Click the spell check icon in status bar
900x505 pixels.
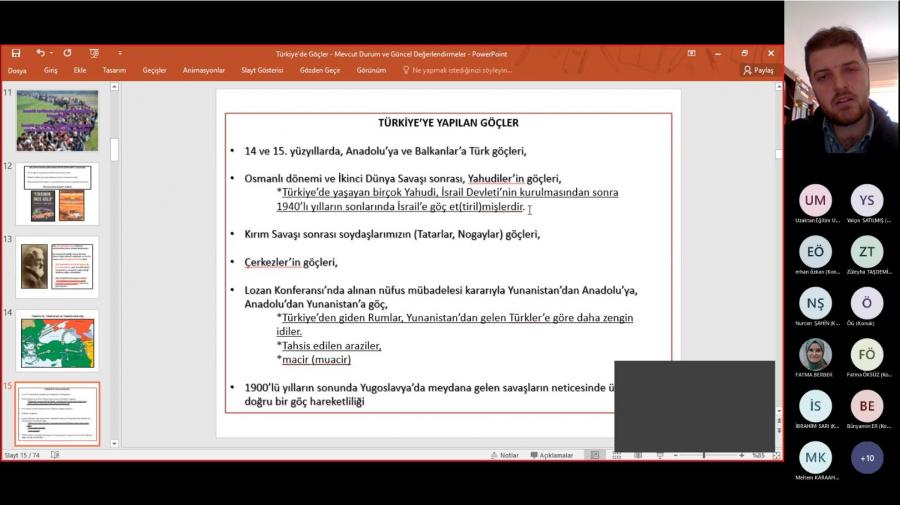(55, 455)
